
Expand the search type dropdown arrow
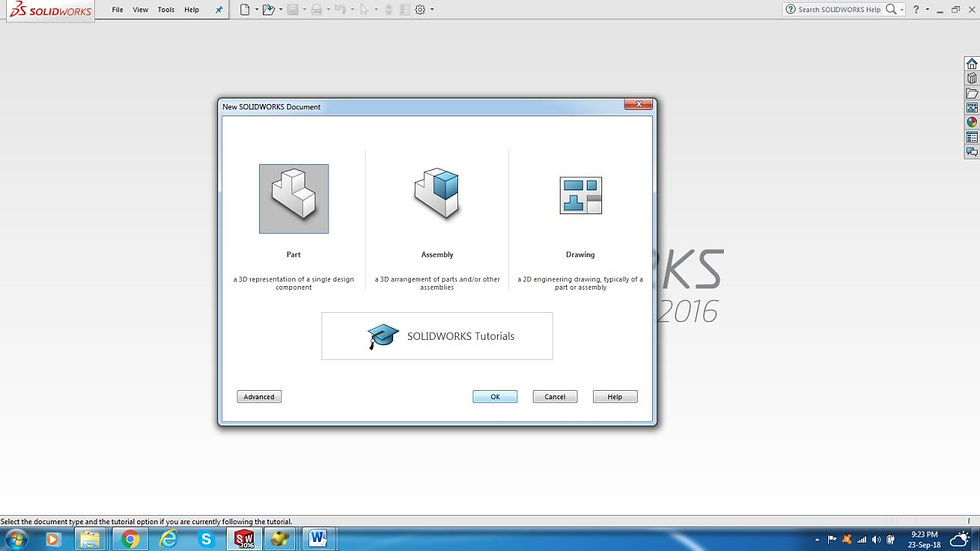[x=902, y=9]
